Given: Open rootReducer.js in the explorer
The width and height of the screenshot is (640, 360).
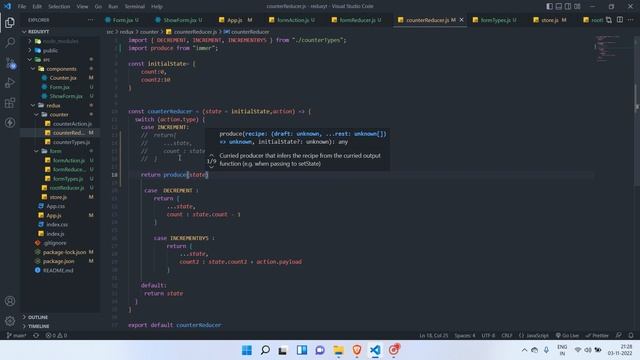Looking at the screenshot, I should (x=60, y=188).
